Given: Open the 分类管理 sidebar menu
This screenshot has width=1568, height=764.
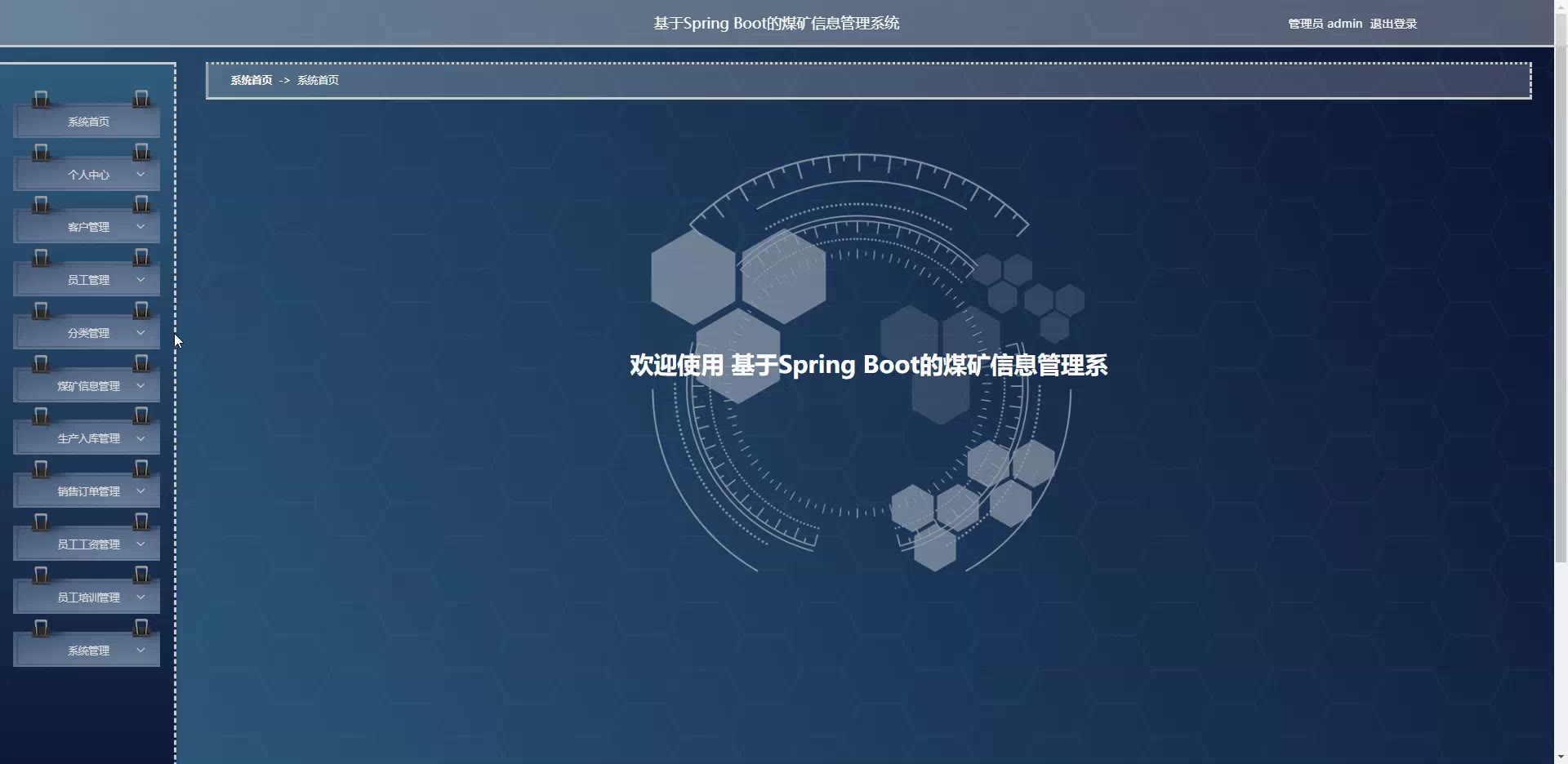Looking at the screenshot, I should (x=87, y=333).
